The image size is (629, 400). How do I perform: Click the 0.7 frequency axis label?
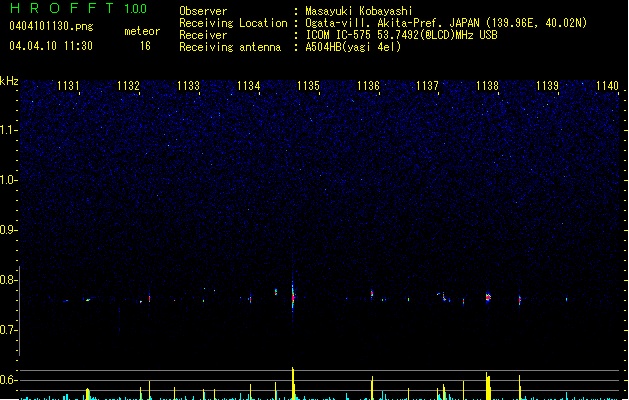(9, 330)
